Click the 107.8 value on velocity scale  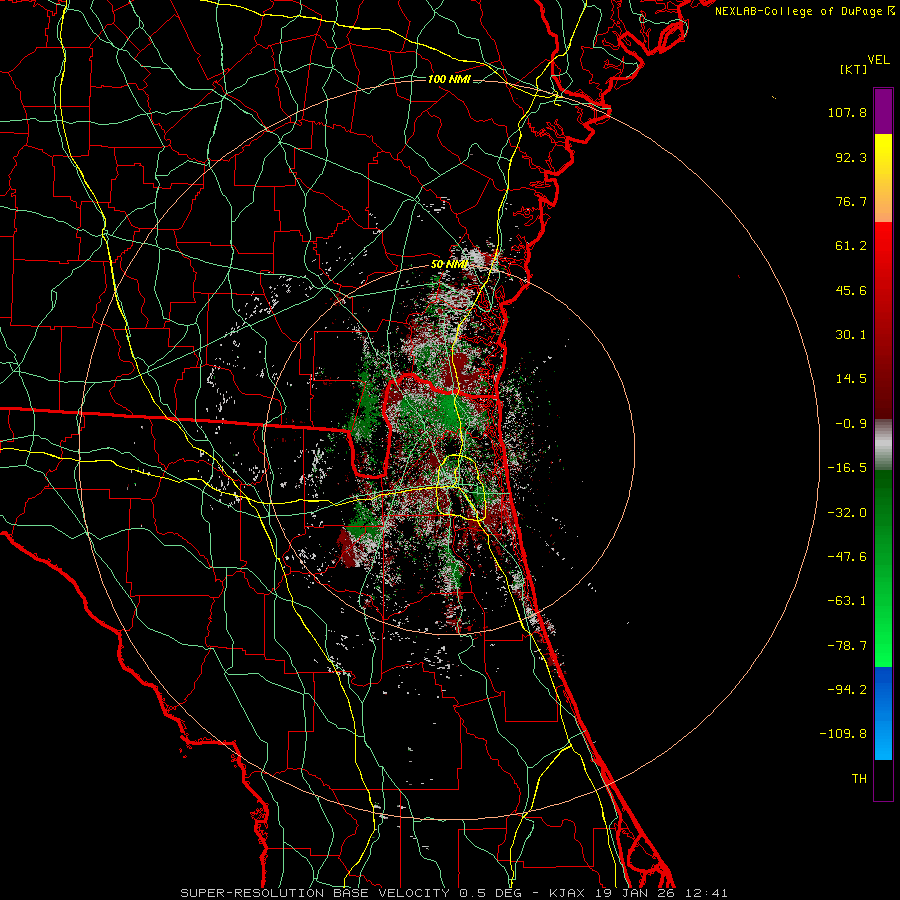point(847,112)
